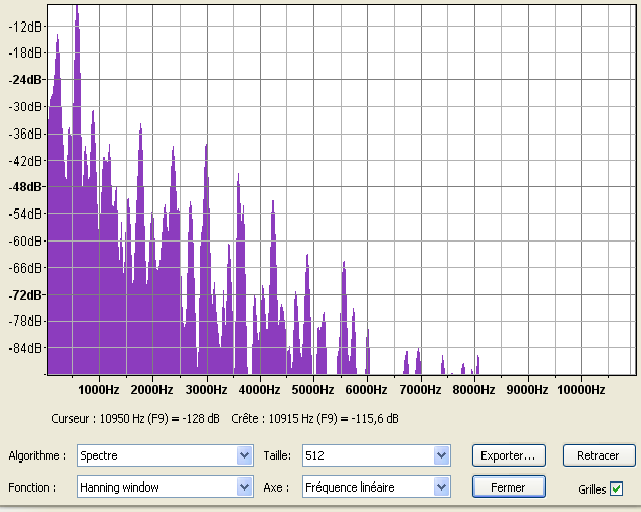Viewport: 641px width, 512px height.
Task: Click the Retracer button
Action: click(x=599, y=456)
